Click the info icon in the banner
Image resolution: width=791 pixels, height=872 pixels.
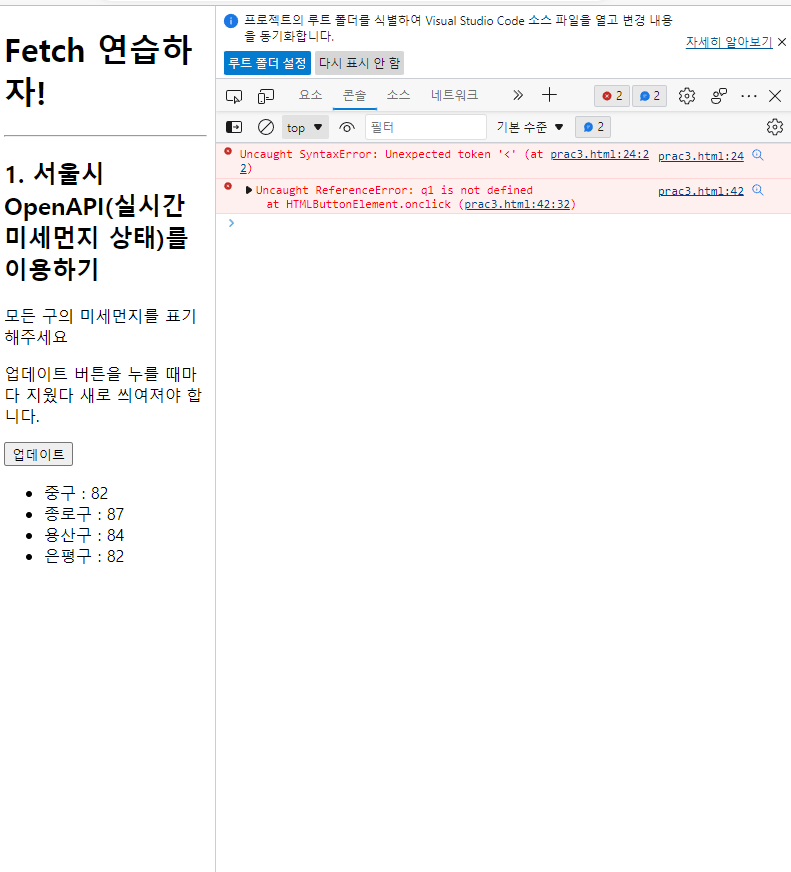coord(231,21)
